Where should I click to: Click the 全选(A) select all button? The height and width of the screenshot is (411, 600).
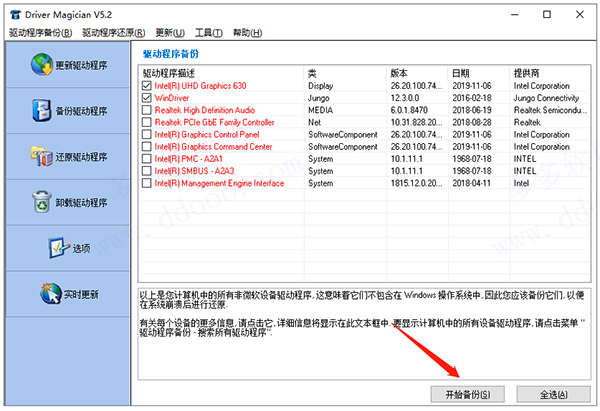tap(553, 394)
